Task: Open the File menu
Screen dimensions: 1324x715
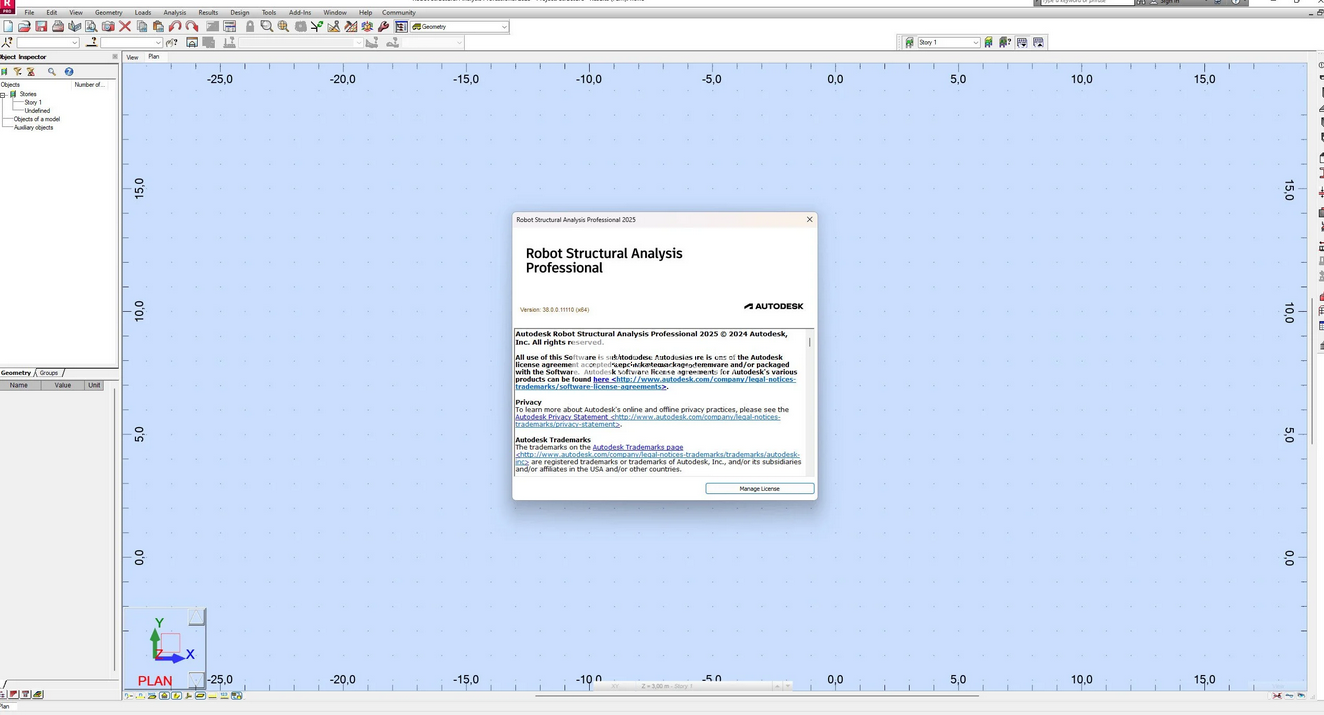Action: [x=29, y=13]
